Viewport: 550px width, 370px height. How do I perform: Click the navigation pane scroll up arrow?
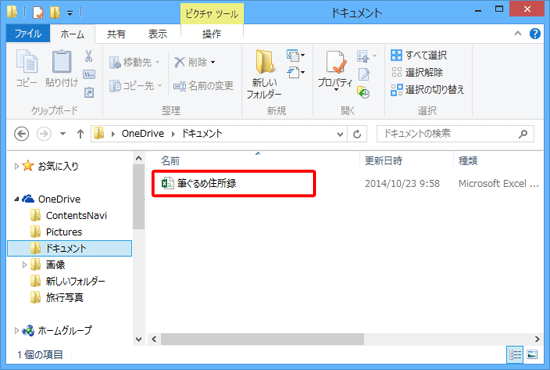pyautogui.click(x=139, y=158)
